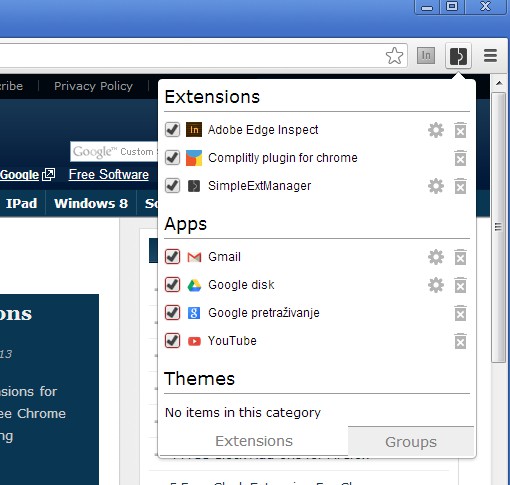The image size is (510, 485).
Task: Maximize the Chrome window
Action: (452, 7)
